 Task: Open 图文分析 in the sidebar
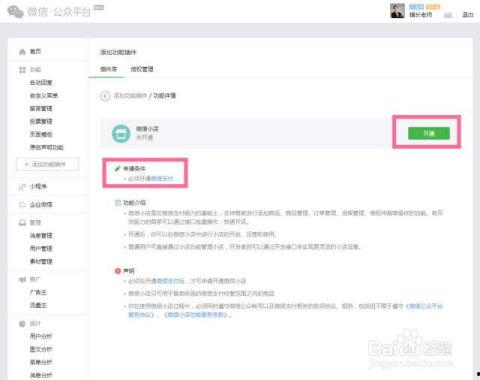click(41, 349)
